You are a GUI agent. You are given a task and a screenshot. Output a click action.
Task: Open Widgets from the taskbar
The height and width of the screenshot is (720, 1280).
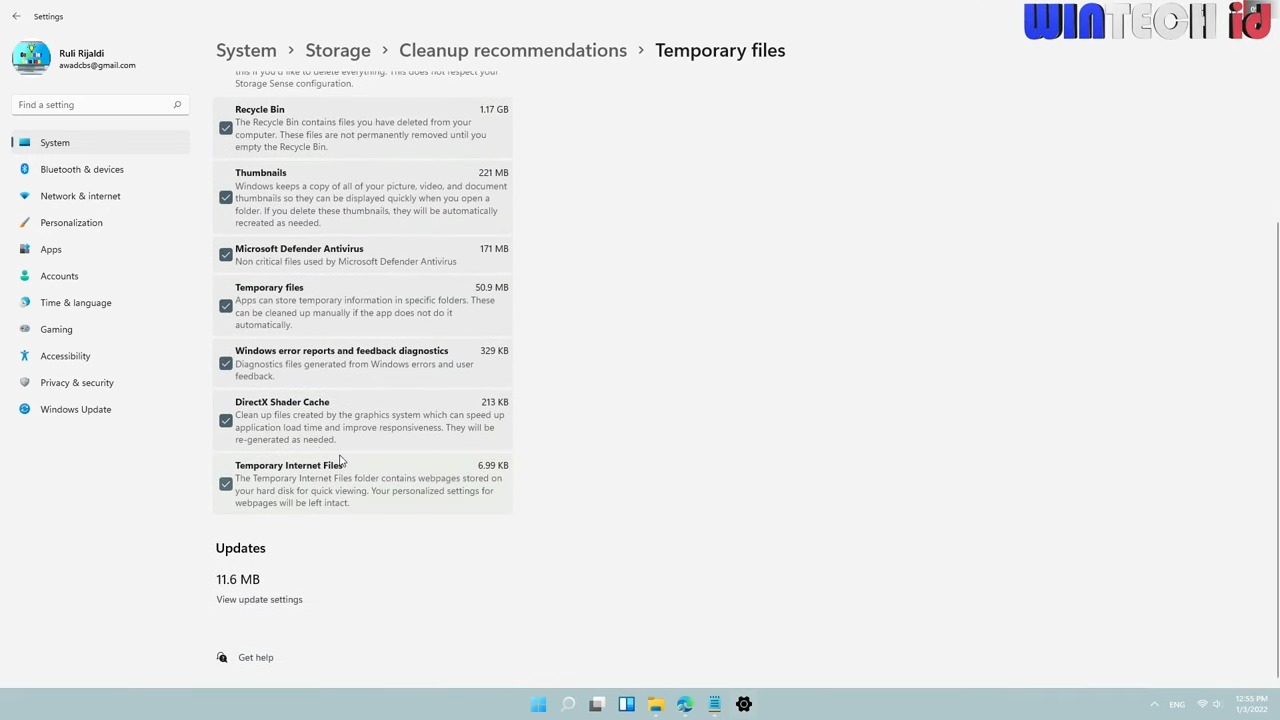(626, 704)
